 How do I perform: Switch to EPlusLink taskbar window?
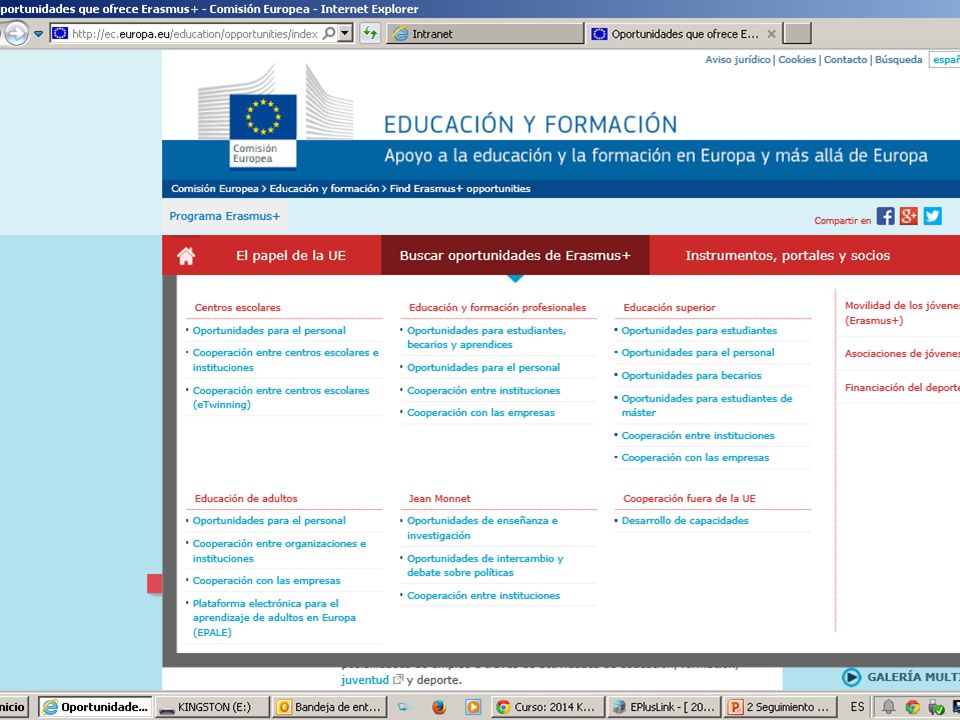point(664,707)
